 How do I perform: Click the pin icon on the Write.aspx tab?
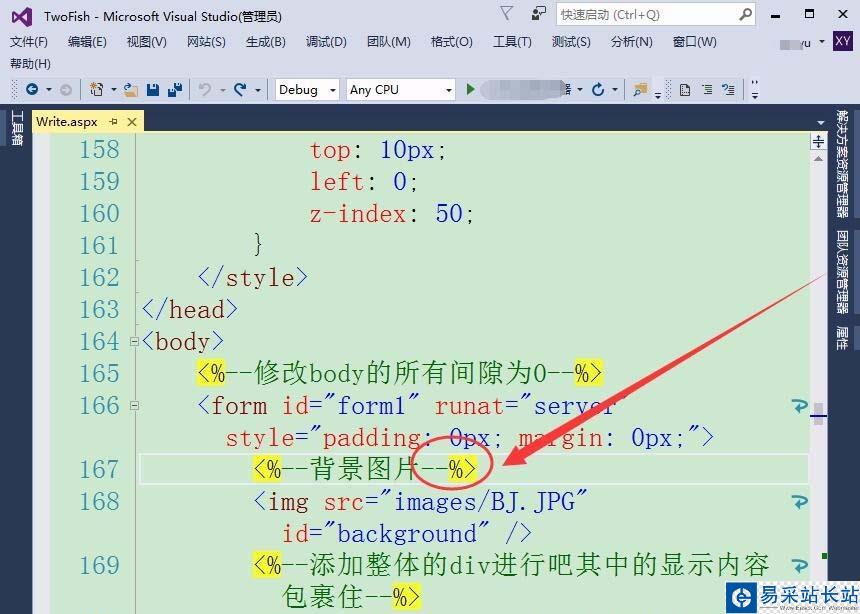pyautogui.click(x=114, y=121)
